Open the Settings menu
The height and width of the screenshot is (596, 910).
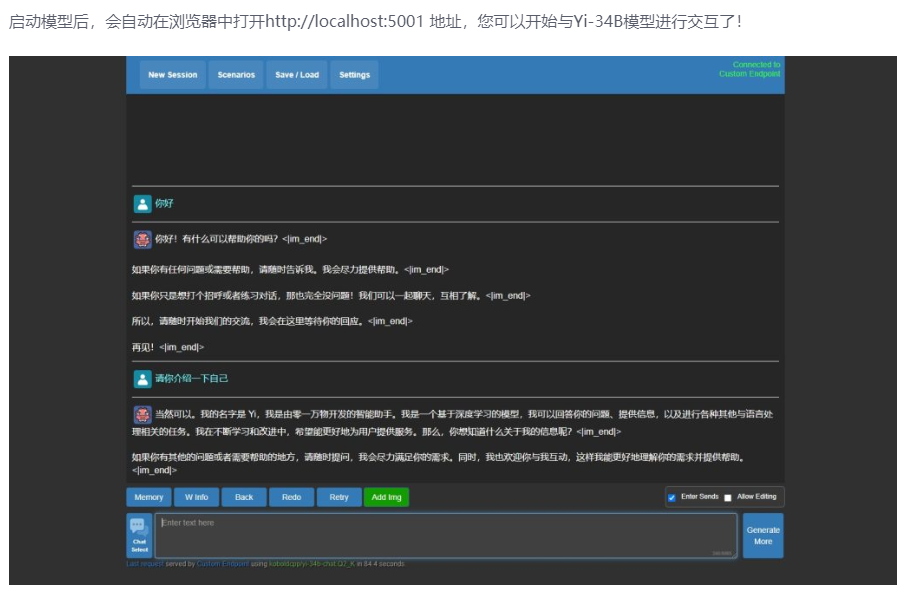(354, 75)
